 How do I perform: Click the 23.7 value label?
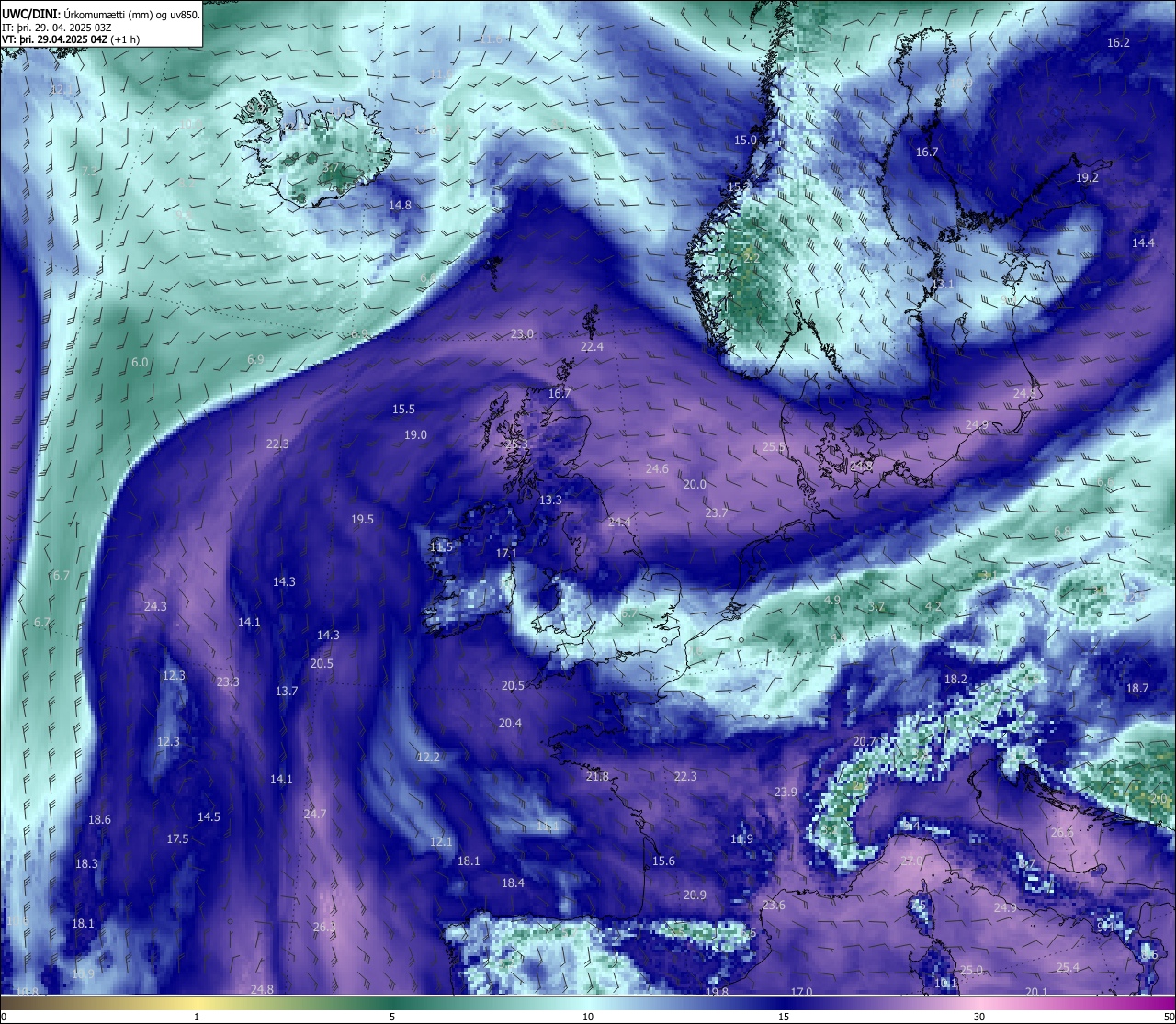tap(716, 512)
